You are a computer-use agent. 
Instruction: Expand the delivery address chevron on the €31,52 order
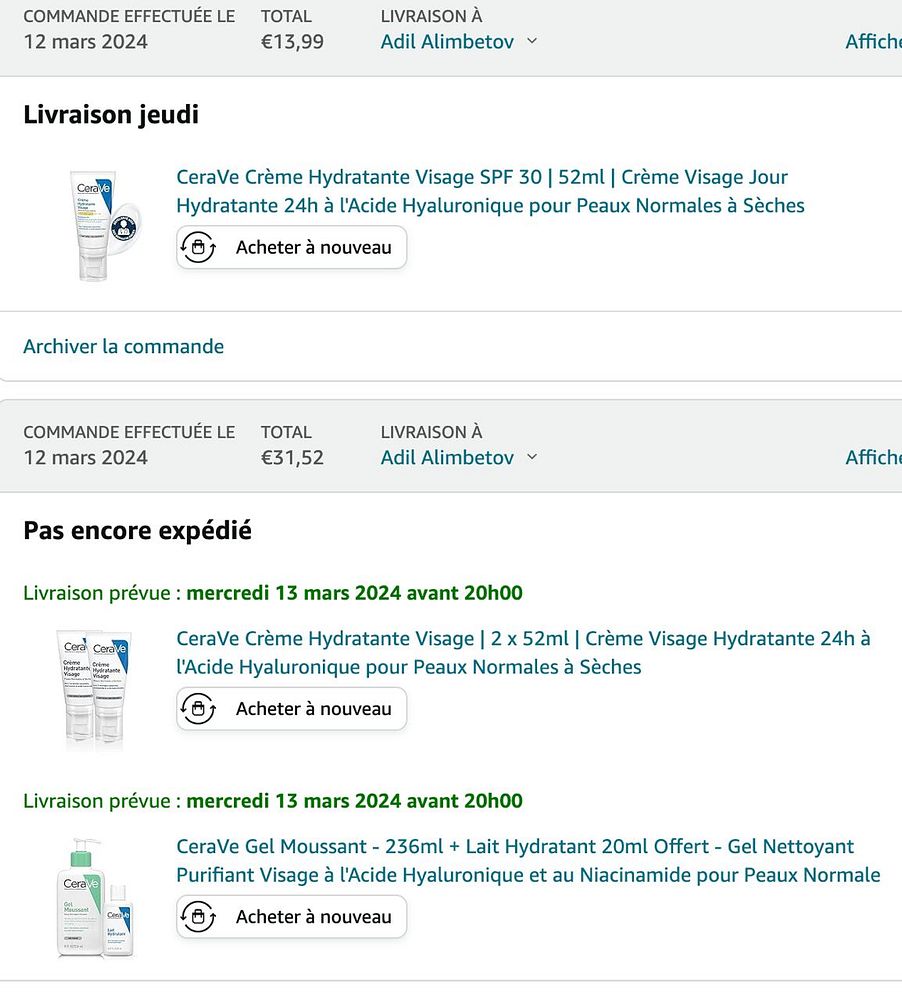click(x=532, y=457)
